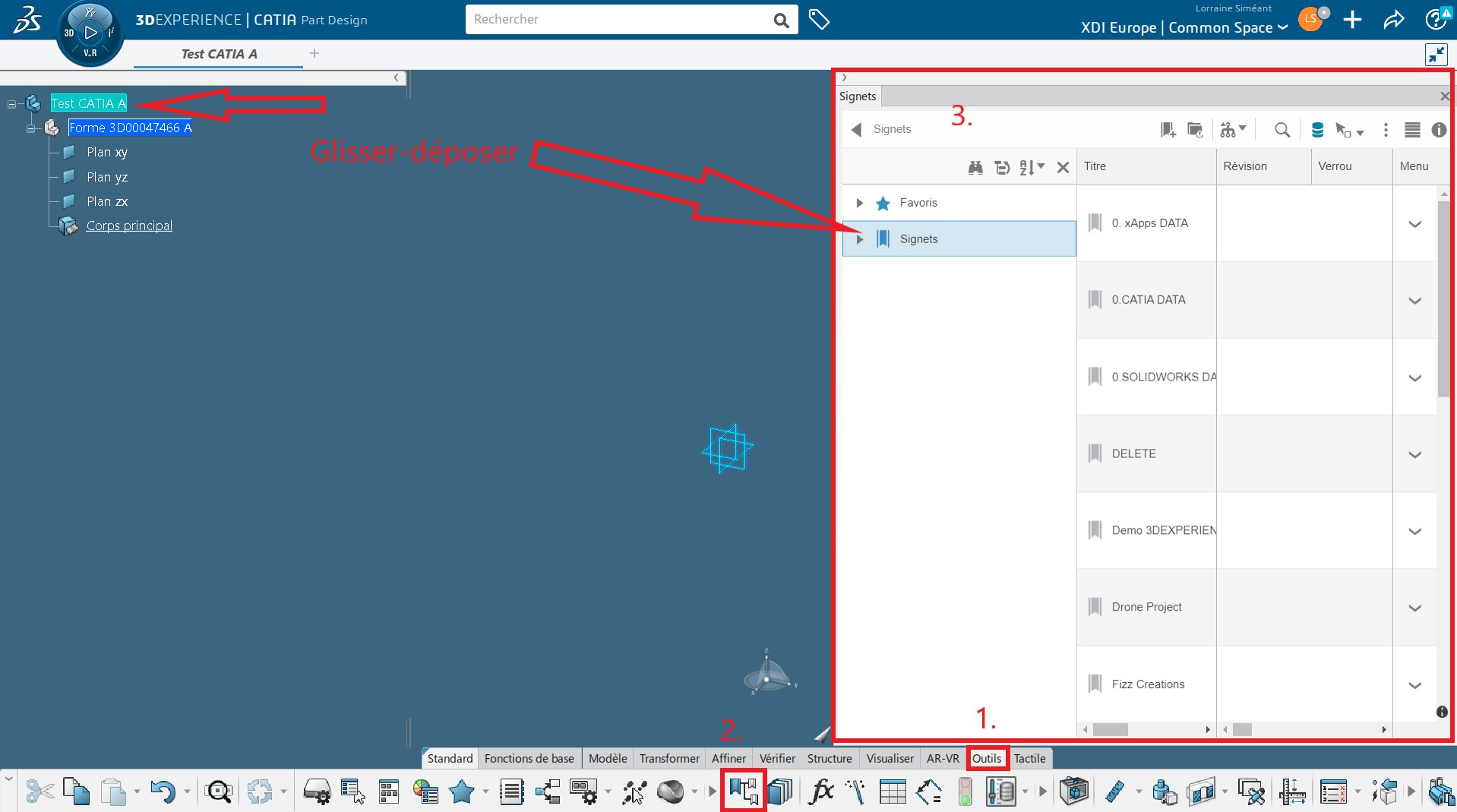Screen dimensions: 1457x812
Task: Toggle the list view icon in Signets toolbar
Action: click(x=1411, y=130)
